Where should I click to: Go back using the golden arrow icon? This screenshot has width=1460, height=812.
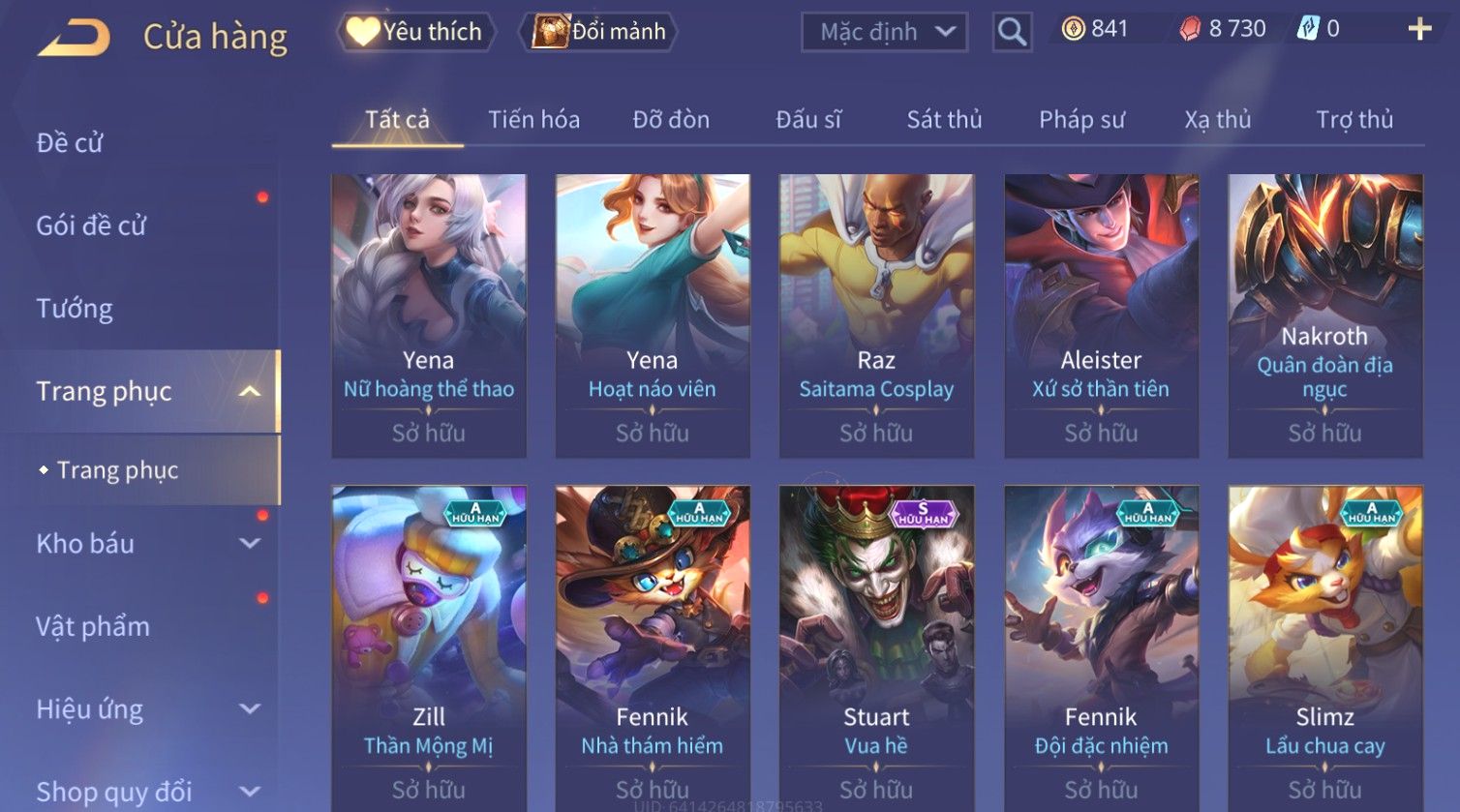[74, 37]
